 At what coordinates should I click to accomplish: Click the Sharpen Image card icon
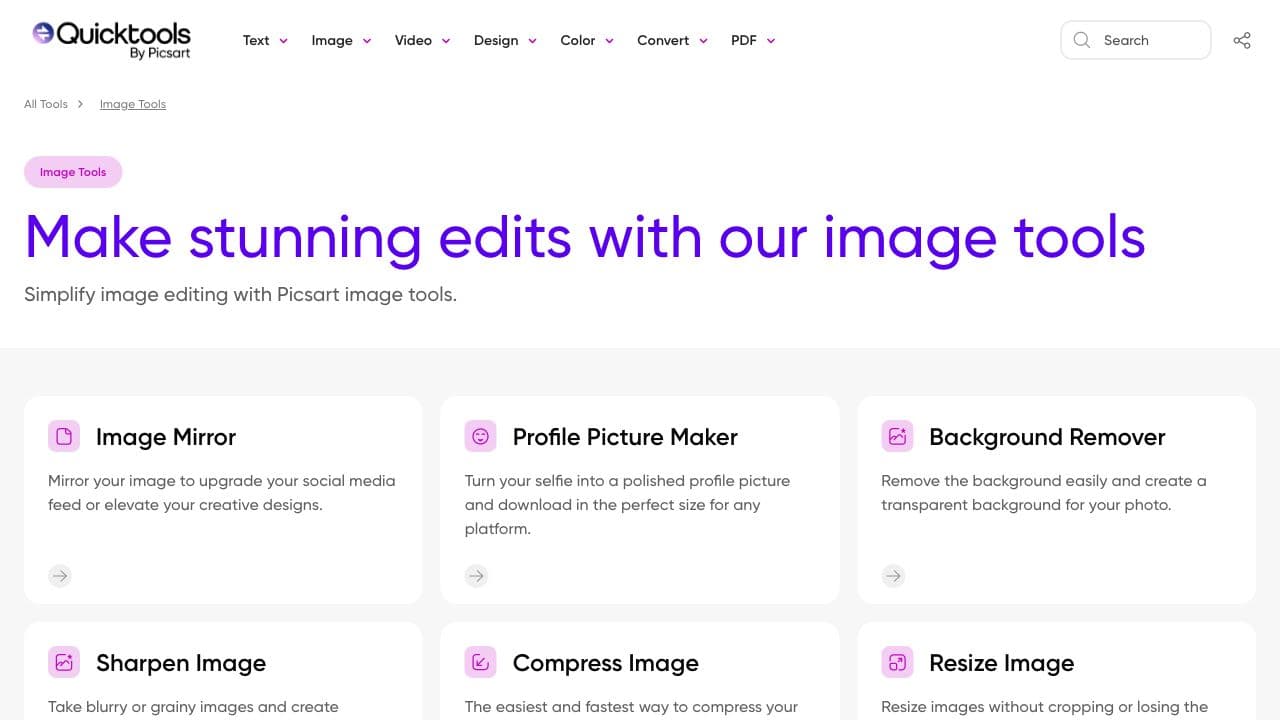pos(64,662)
